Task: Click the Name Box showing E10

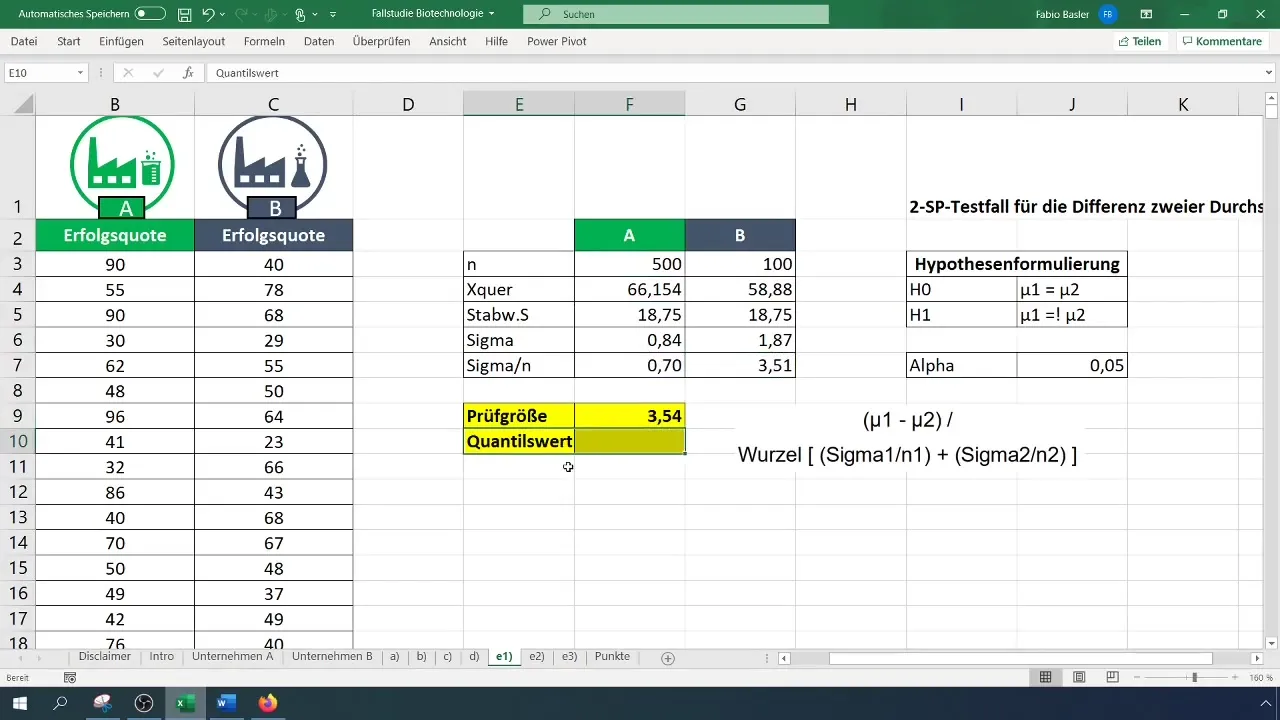Action: (40, 73)
